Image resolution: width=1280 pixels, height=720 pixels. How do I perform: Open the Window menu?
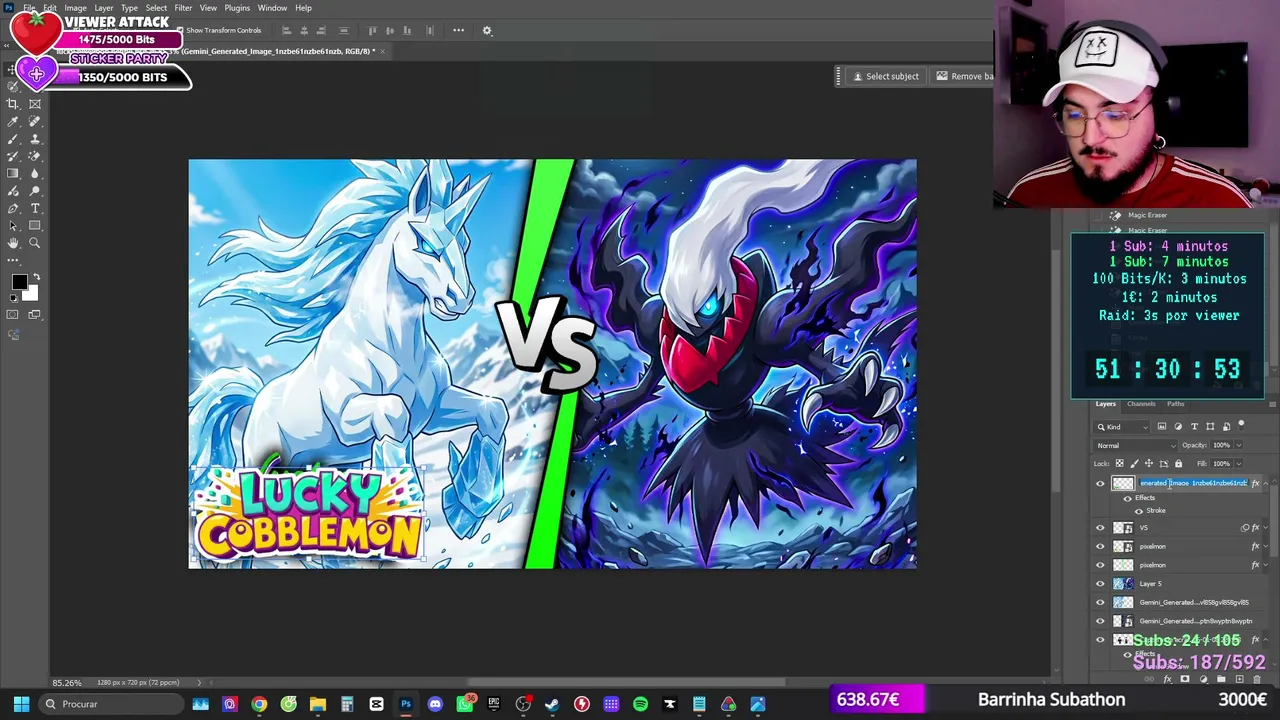(x=272, y=8)
